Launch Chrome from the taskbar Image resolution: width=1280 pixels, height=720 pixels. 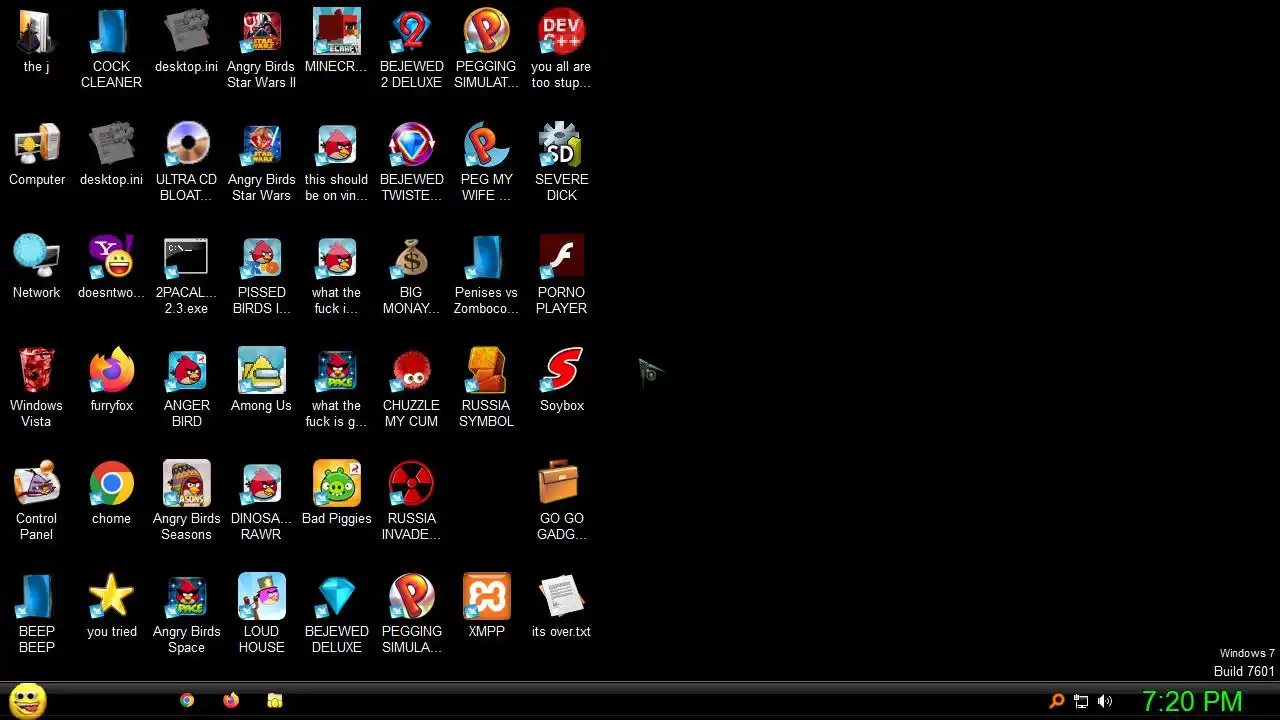pos(187,701)
